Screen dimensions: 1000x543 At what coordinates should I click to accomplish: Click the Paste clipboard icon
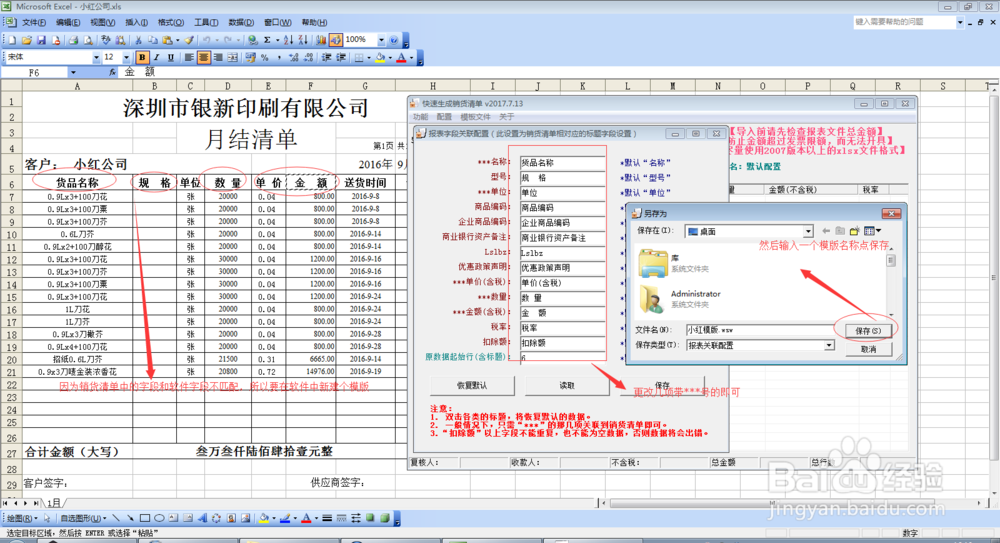point(167,40)
